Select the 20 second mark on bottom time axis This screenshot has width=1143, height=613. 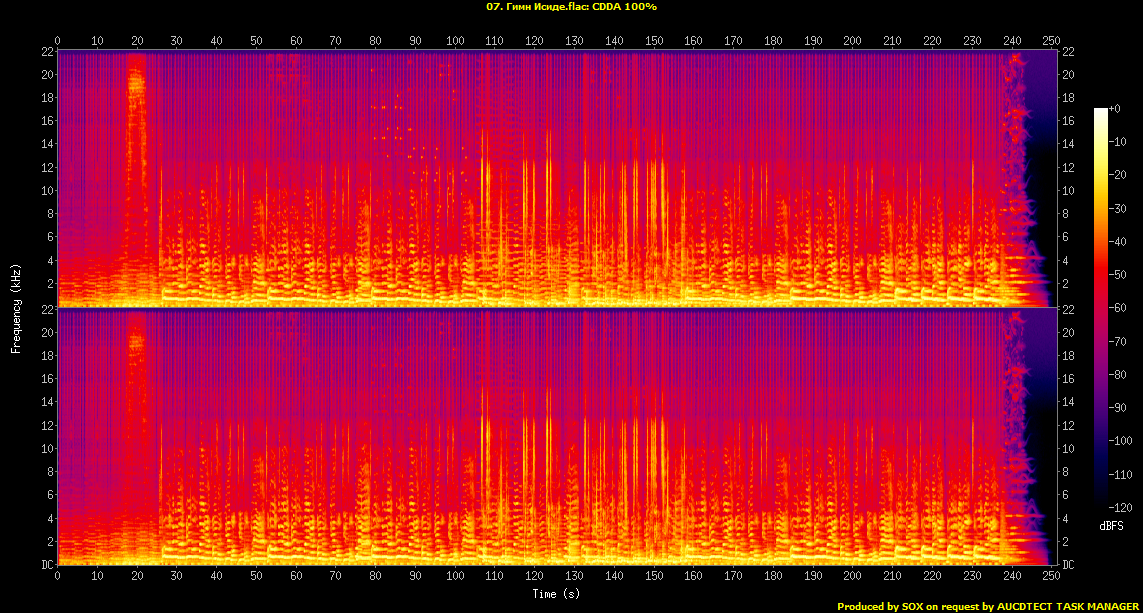tap(137, 577)
